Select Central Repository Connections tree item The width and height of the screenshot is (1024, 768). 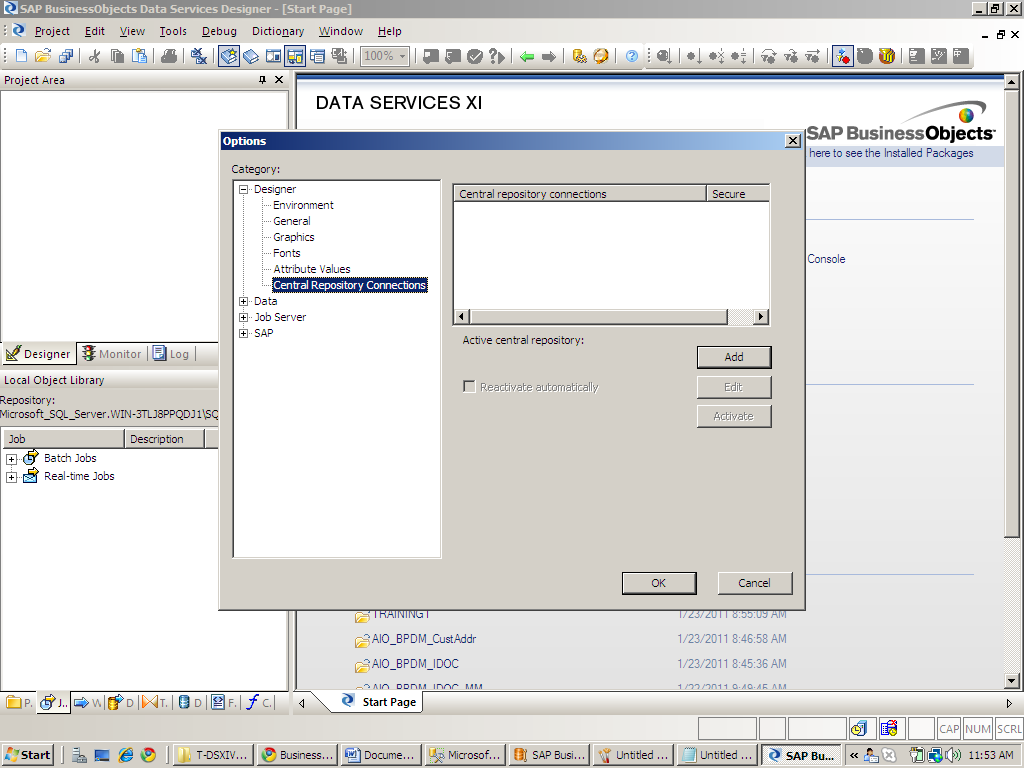(349, 285)
